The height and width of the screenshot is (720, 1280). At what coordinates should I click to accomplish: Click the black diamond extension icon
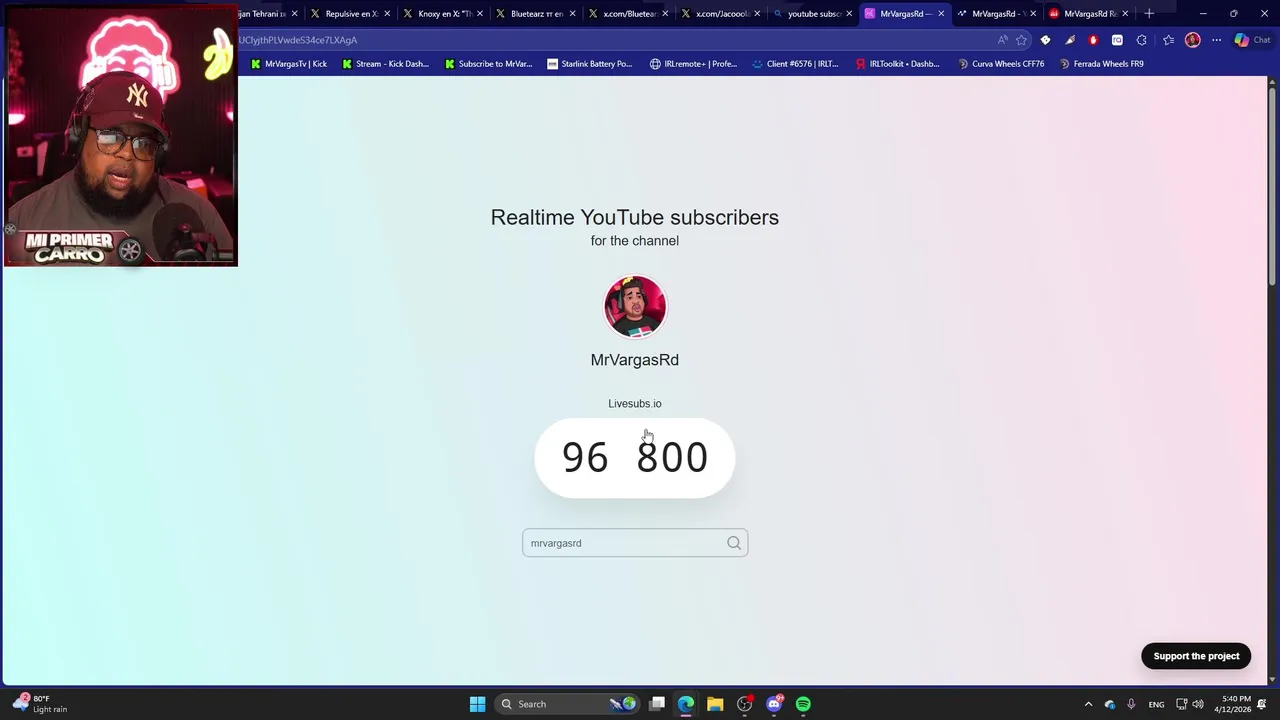(1045, 40)
